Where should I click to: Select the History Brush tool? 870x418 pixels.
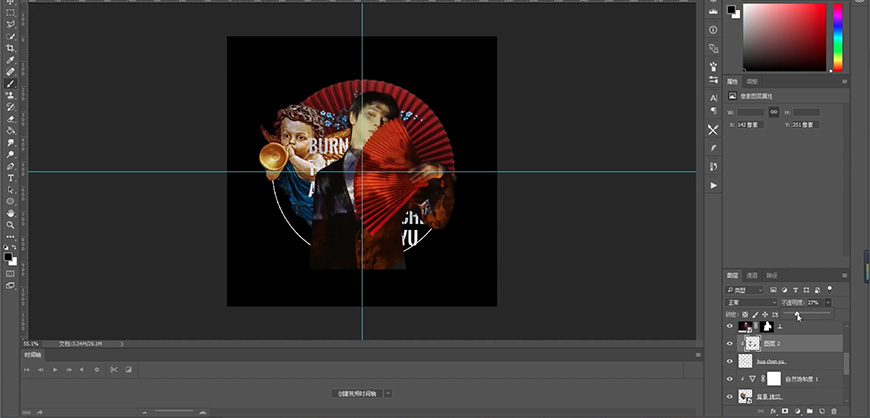[11, 107]
